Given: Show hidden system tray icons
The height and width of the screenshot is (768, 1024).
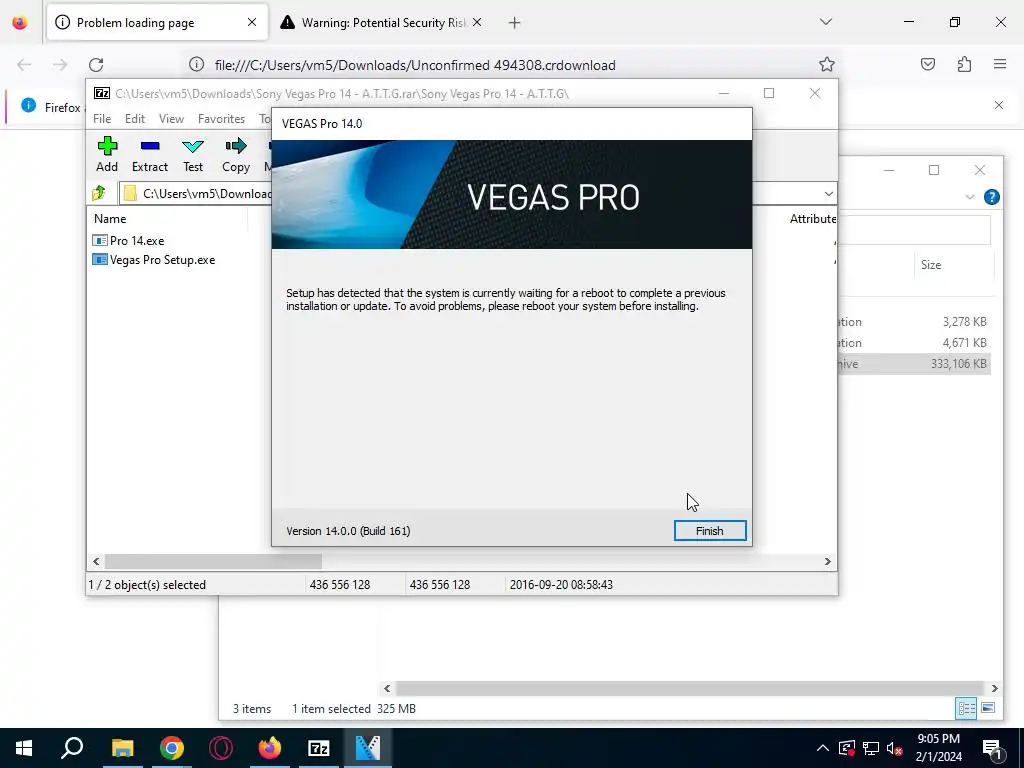Looking at the screenshot, I should (x=823, y=748).
